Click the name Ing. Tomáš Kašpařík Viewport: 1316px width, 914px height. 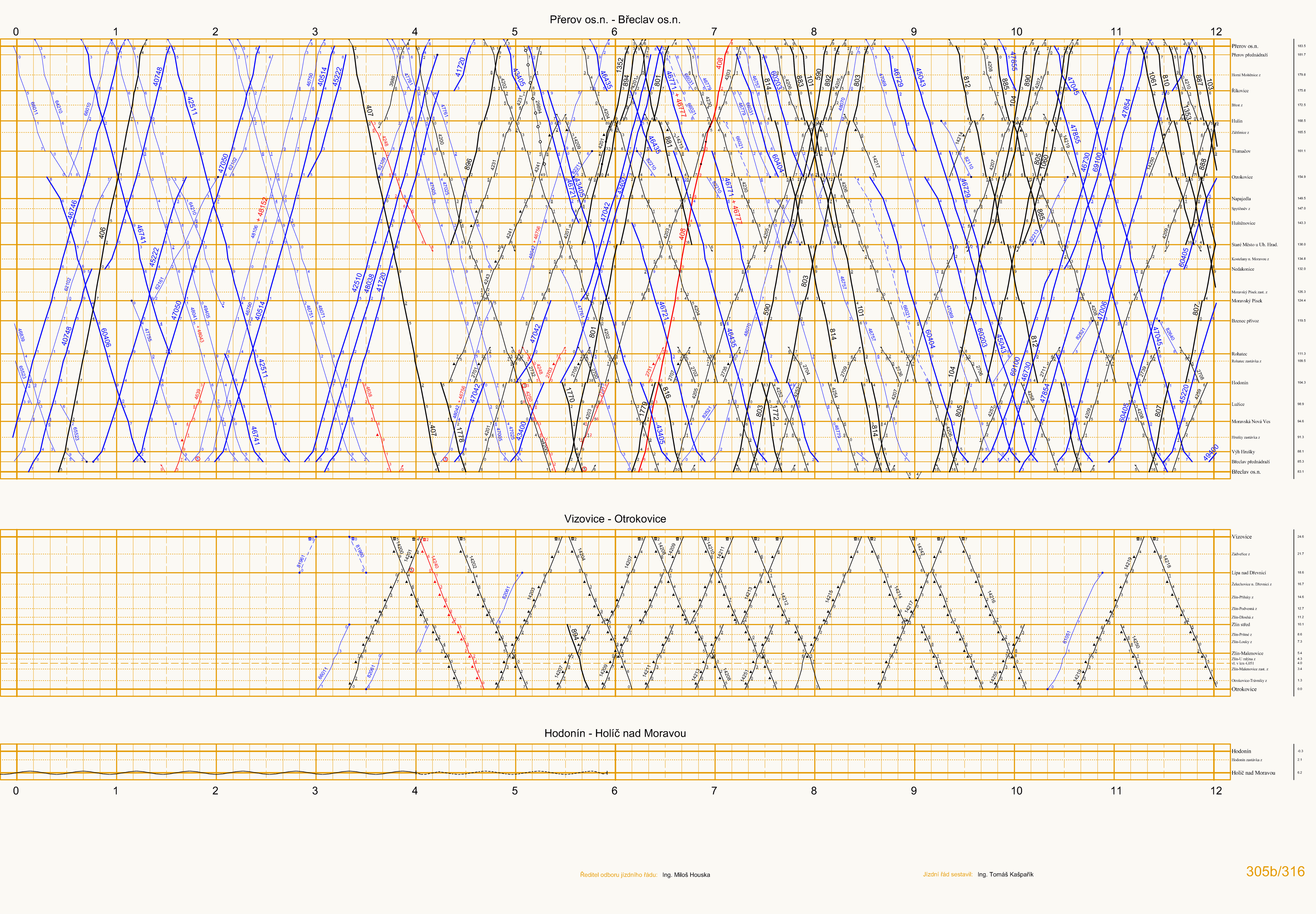pyautogui.click(x=1005, y=875)
